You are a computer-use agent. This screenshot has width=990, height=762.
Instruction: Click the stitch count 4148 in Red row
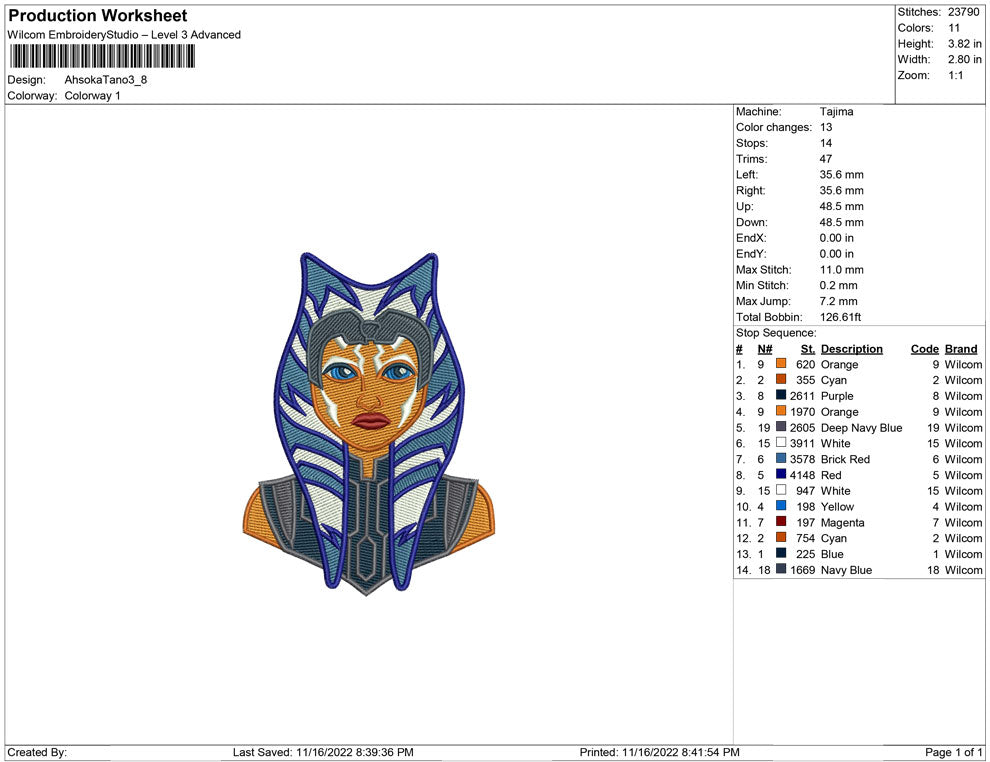point(802,475)
